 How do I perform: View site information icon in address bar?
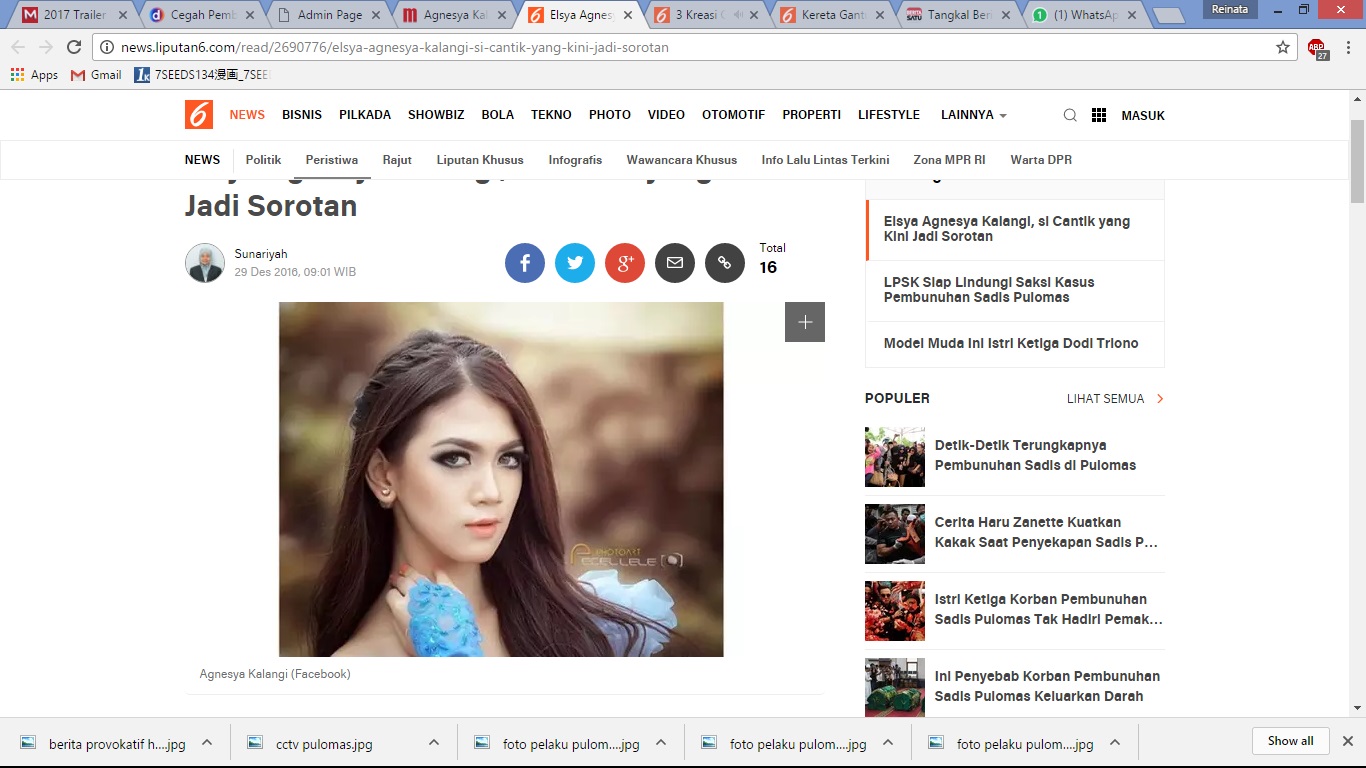108,47
